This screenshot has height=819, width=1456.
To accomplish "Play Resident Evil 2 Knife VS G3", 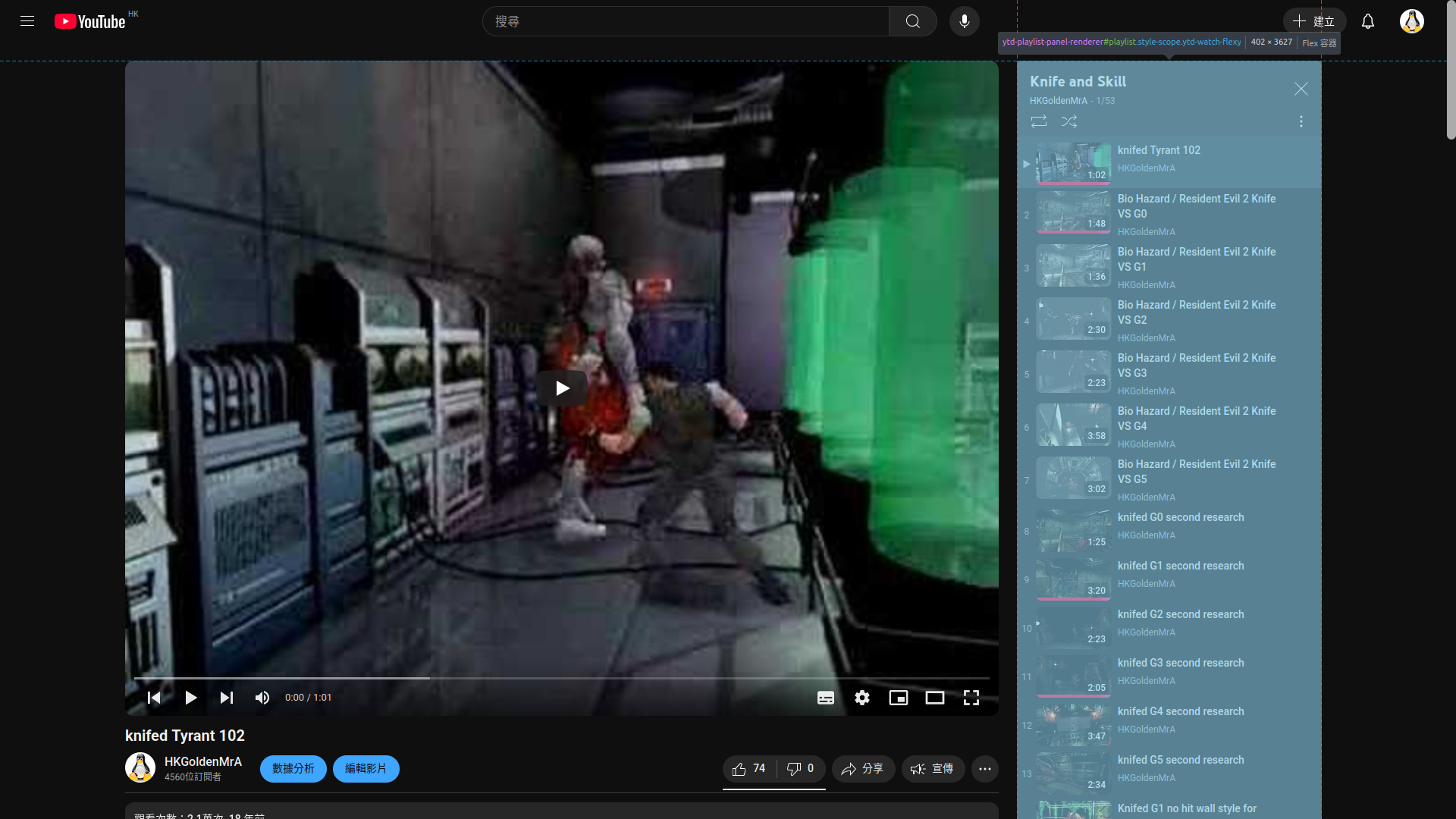I will pos(1169,374).
